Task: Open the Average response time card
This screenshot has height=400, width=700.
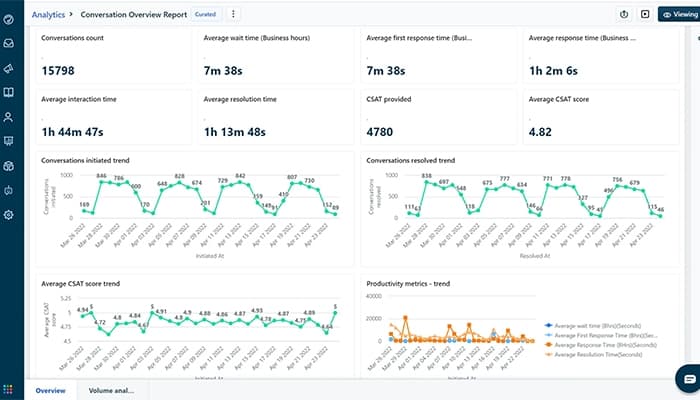Action: pyautogui.click(x=601, y=56)
